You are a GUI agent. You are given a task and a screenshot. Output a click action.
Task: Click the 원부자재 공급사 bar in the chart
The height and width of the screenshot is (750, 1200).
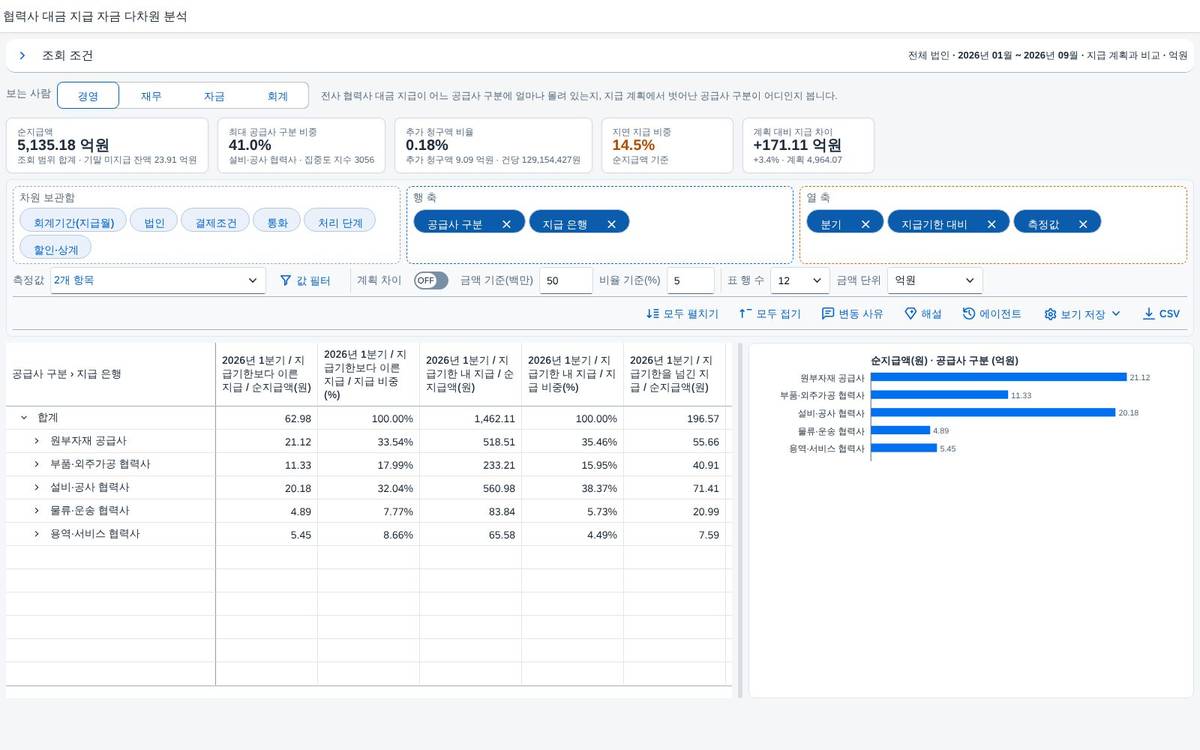(997, 377)
